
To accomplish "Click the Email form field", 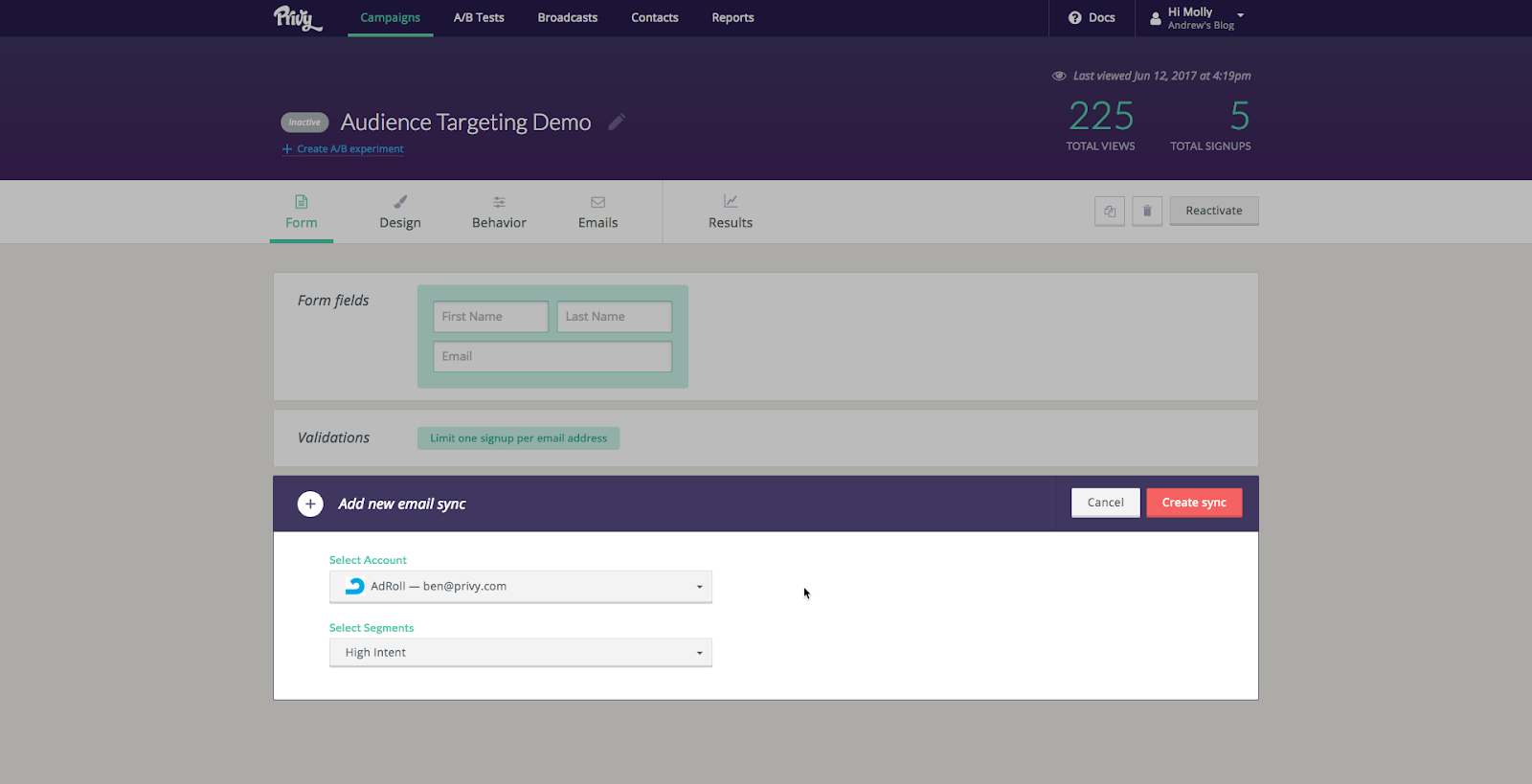I will point(552,357).
